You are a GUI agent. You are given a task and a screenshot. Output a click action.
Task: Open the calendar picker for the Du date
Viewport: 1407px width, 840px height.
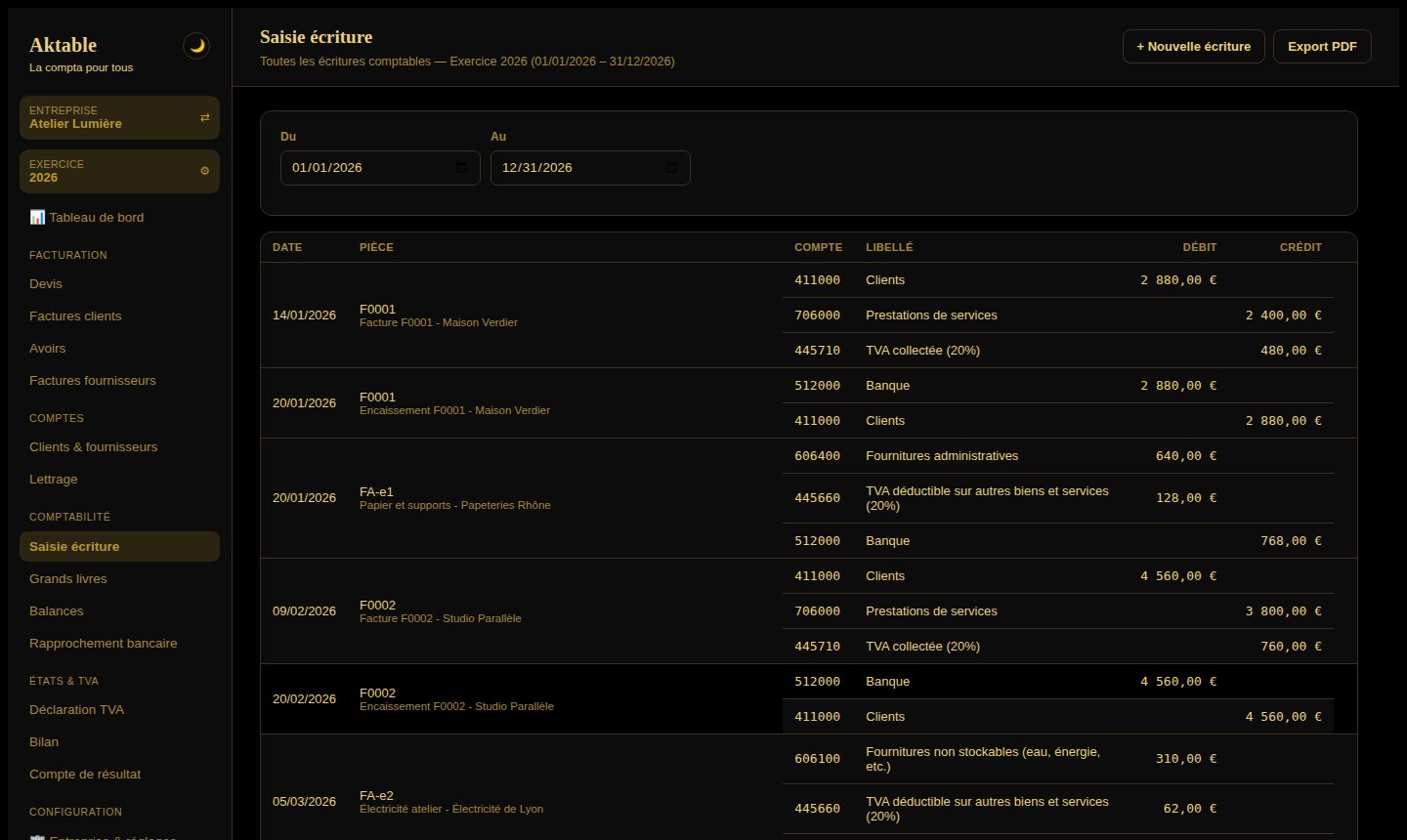(461, 168)
